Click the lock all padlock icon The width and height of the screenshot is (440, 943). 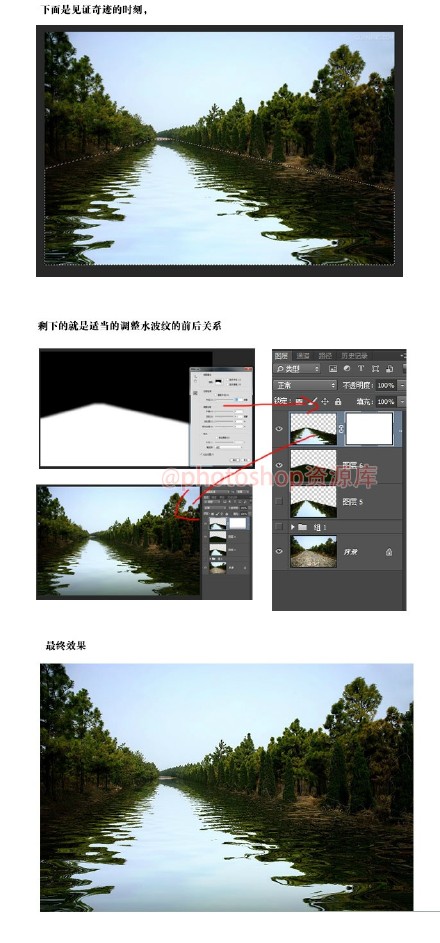pos(338,402)
